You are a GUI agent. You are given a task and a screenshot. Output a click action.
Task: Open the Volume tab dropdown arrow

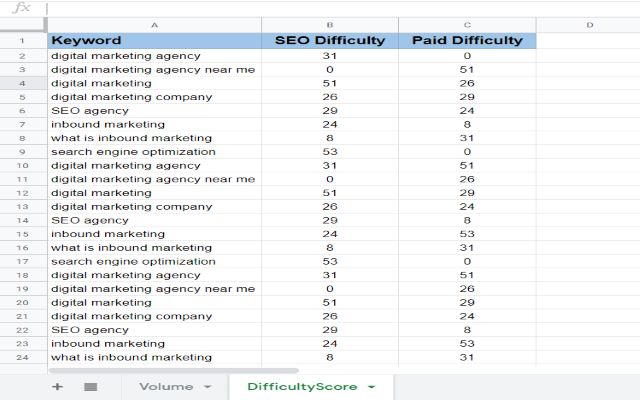(x=207, y=387)
